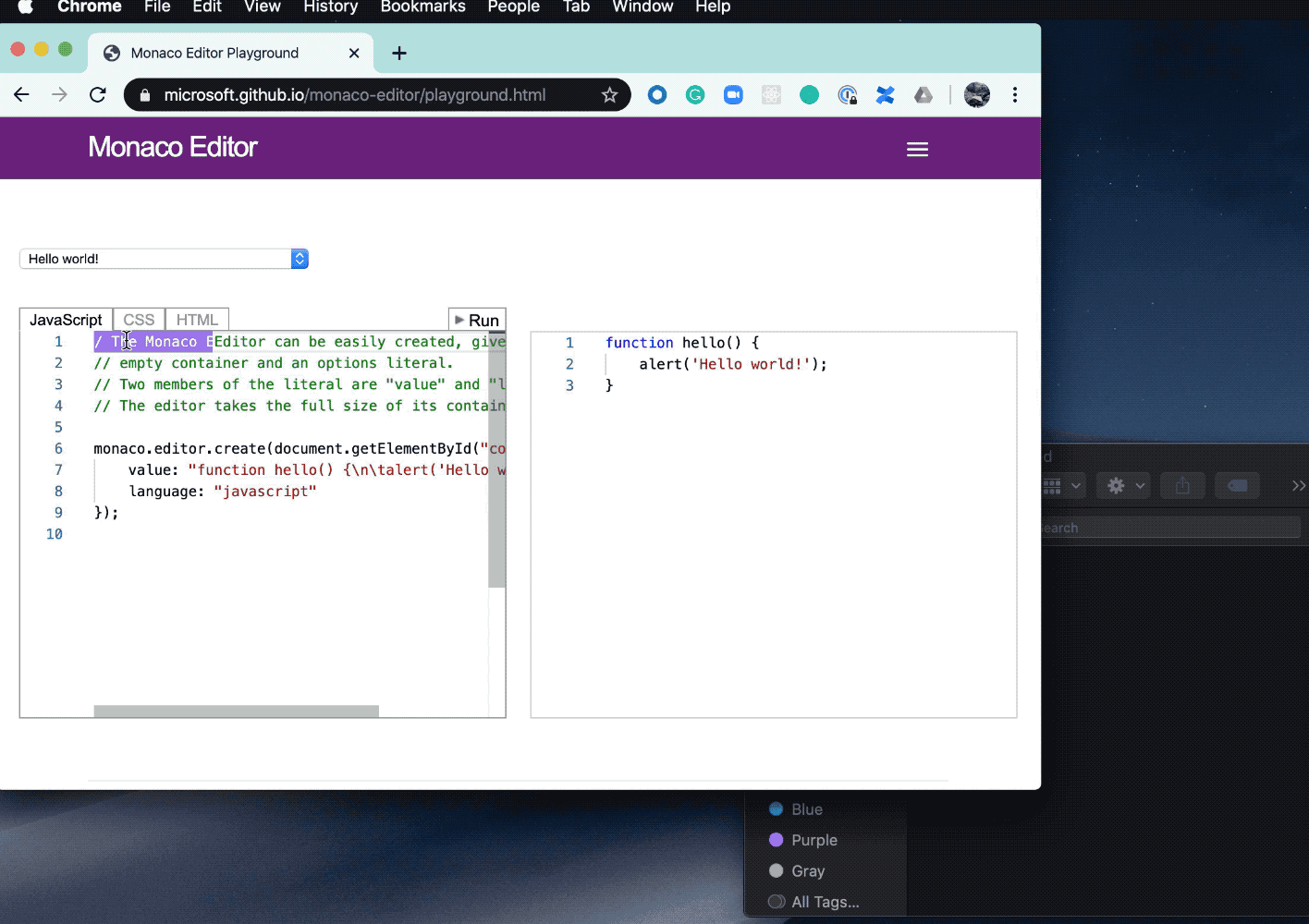
Task: Open the Finder view arrangement dropdown
Action: (1062, 485)
